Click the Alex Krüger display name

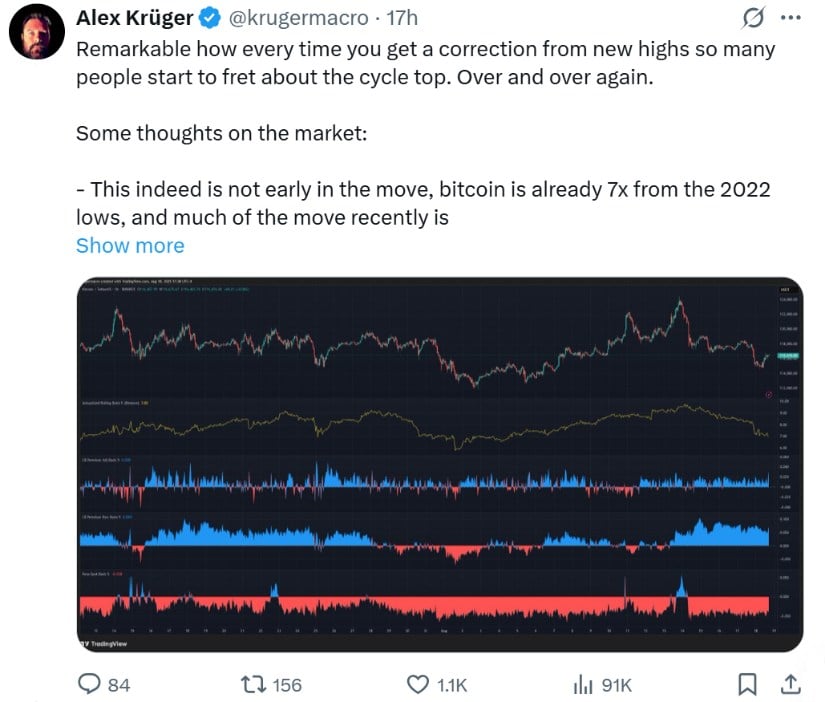[x=135, y=18]
